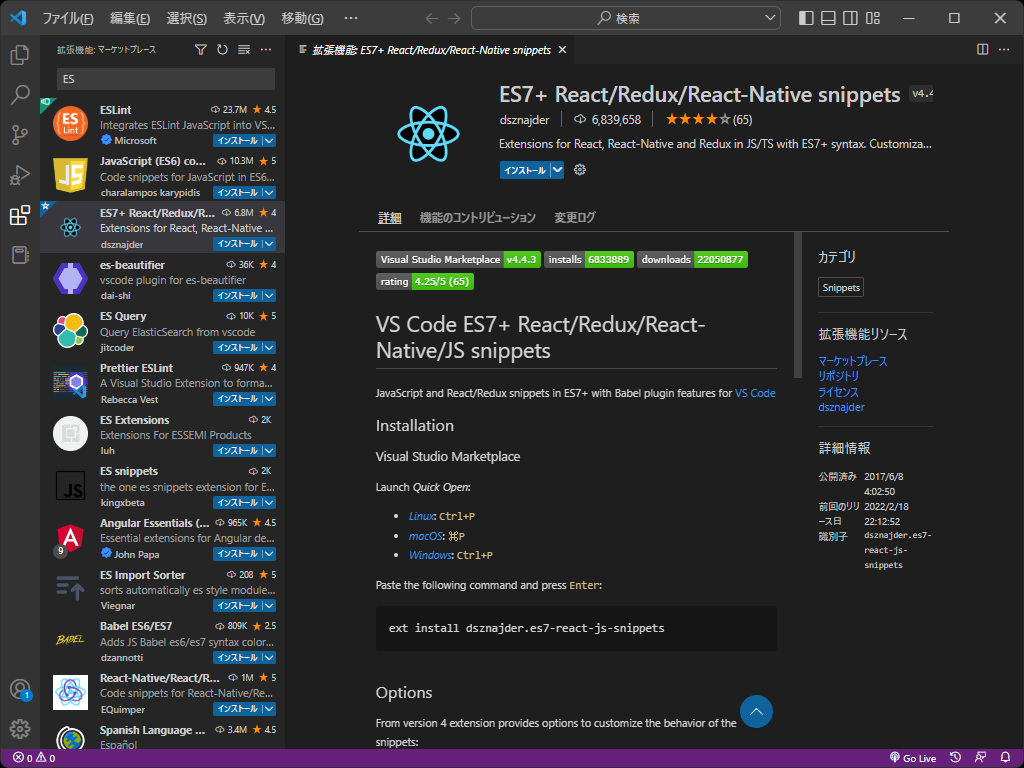Open extensions view more actions menu
Image resolution: width=1024 pixels, height=768 pixels.
(x=266, y=50)
